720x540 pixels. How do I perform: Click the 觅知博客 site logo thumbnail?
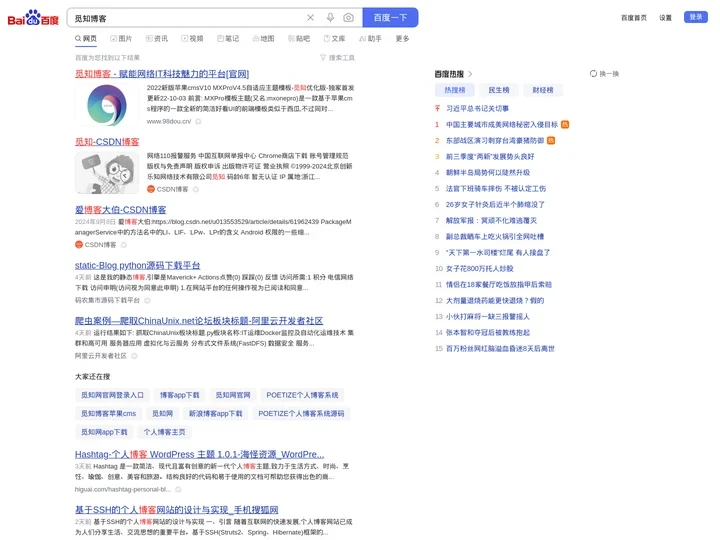click(107, 105)
